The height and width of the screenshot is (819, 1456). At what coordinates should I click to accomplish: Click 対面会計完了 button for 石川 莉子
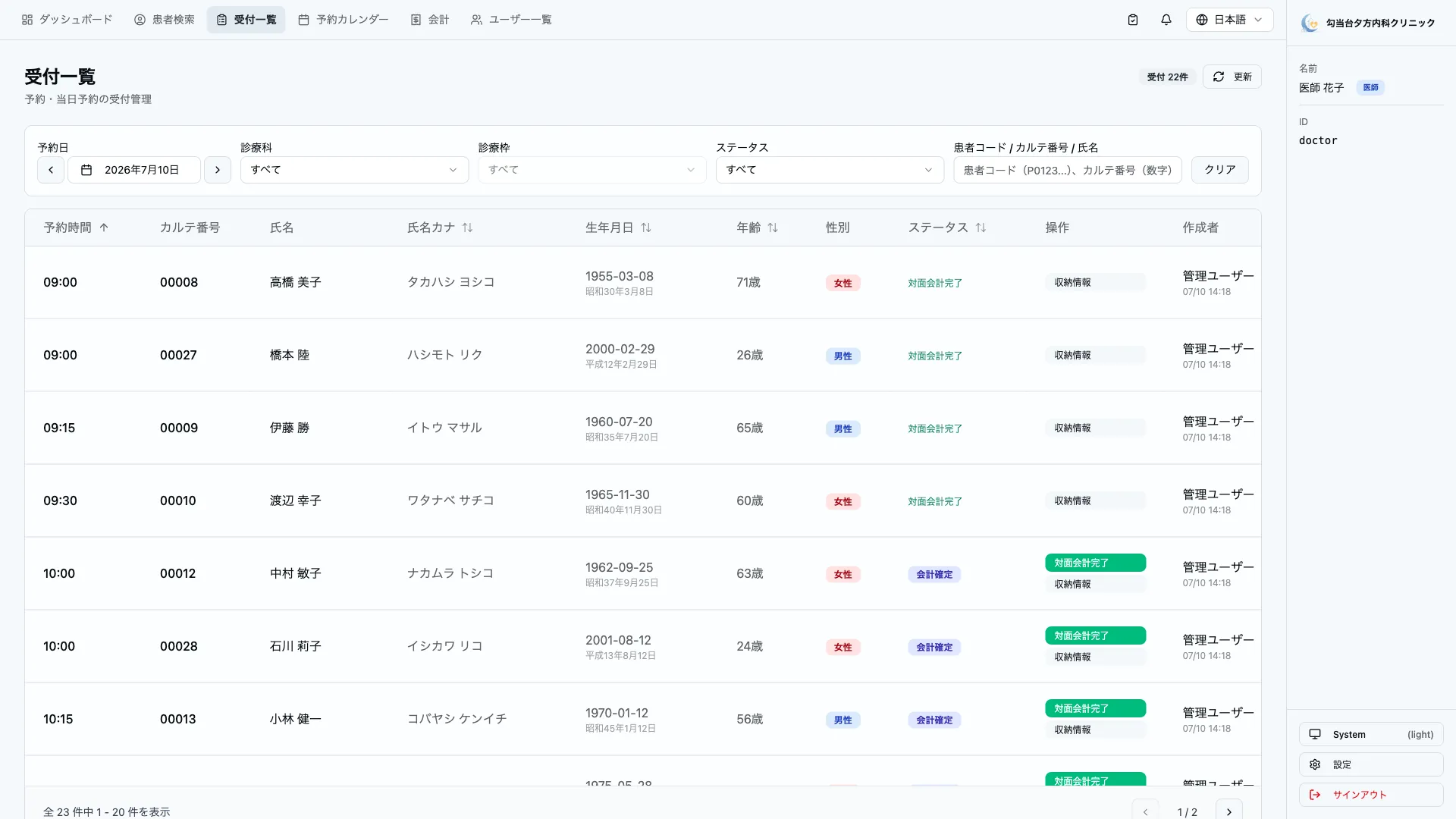pyautogui.click(x=1095, y=635)
